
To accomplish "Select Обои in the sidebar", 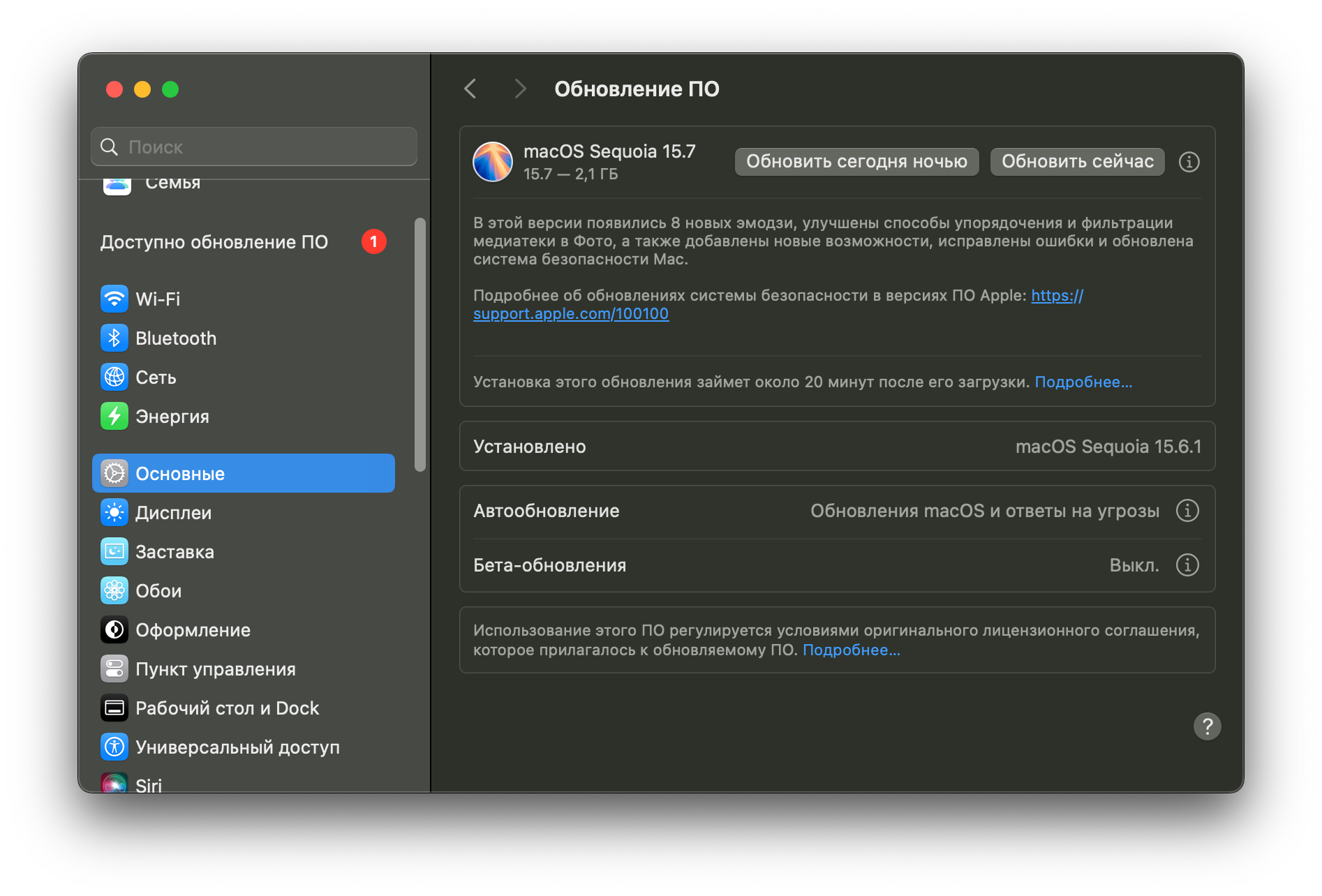I will pyautogui.click(x=243, y=590).
